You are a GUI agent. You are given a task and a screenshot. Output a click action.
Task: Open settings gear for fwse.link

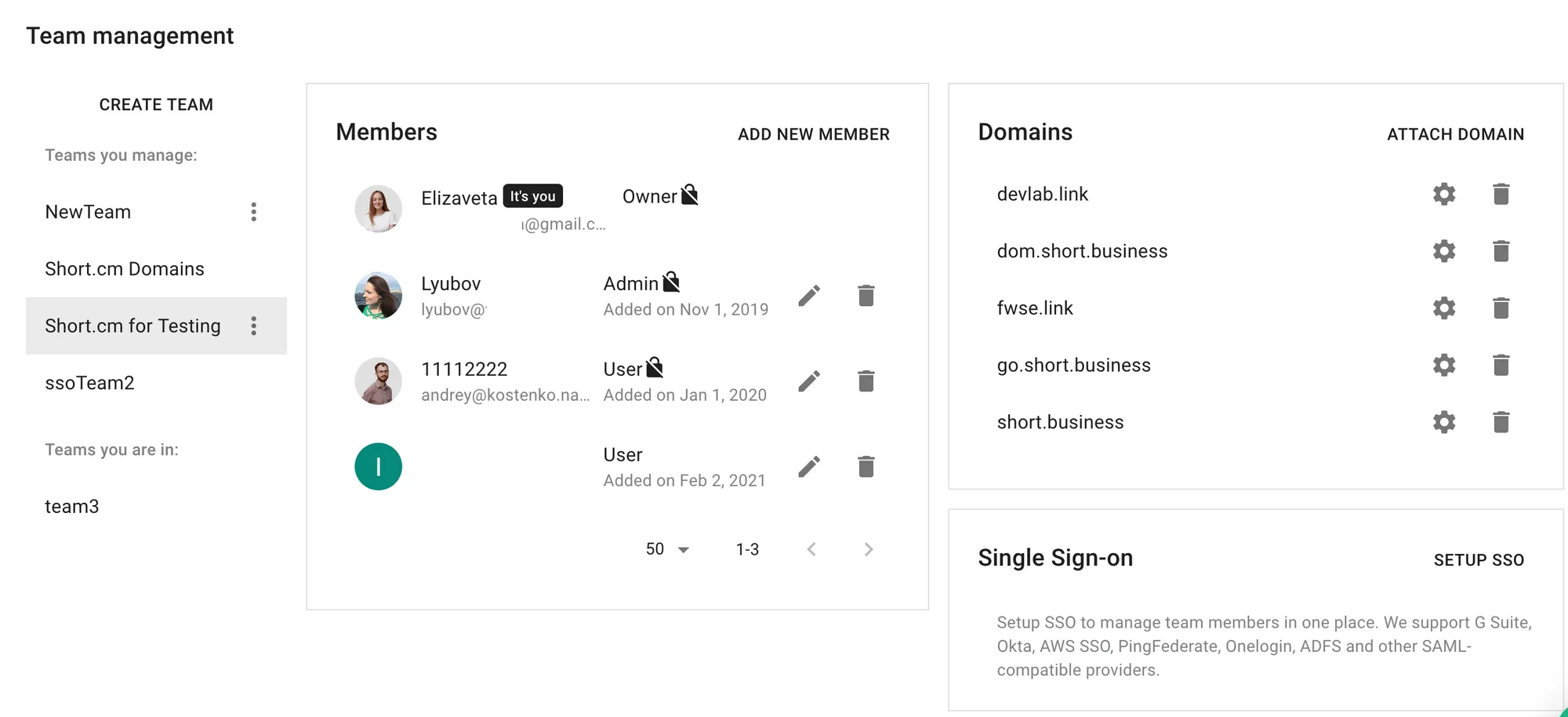1444,308
